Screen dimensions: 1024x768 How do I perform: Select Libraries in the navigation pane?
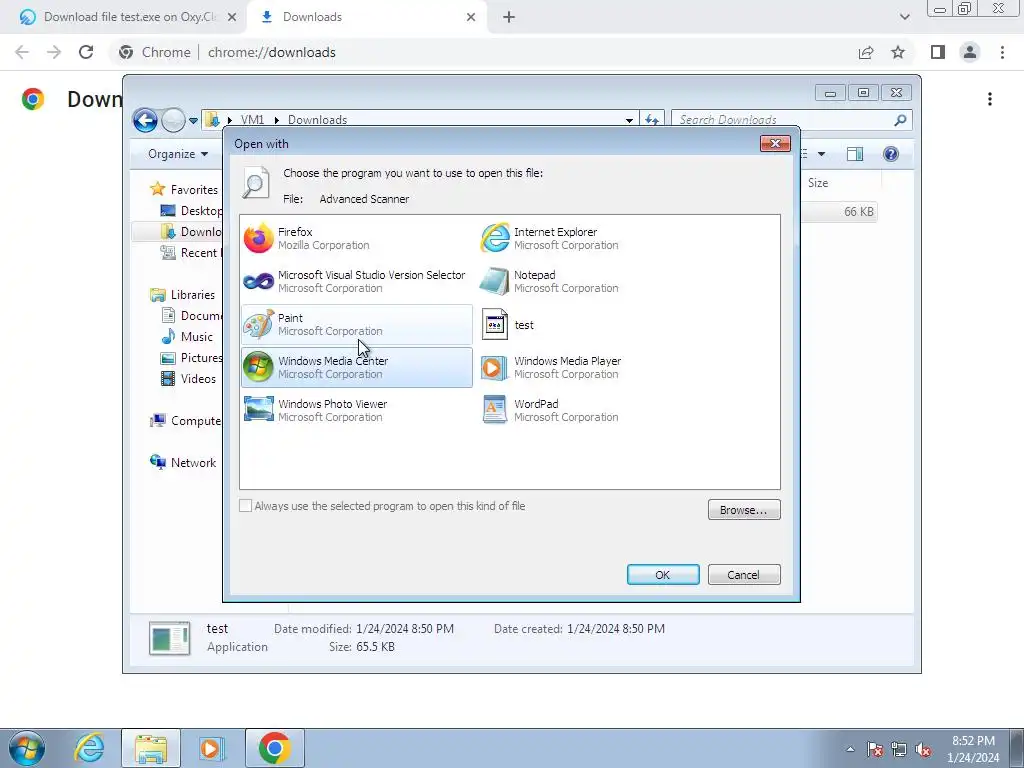tap(183, 295)
